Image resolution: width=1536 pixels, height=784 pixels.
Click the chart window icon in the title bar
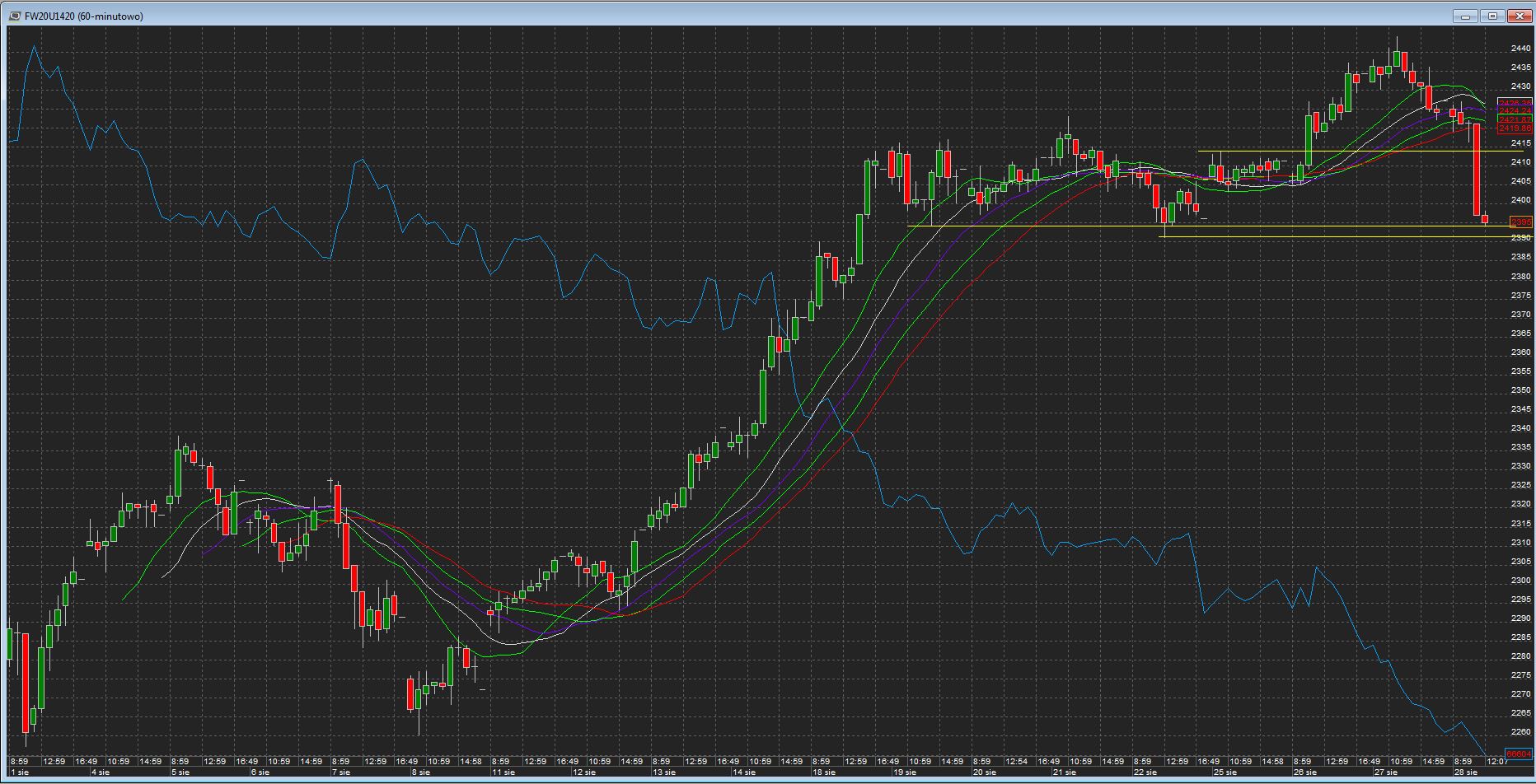16,16
